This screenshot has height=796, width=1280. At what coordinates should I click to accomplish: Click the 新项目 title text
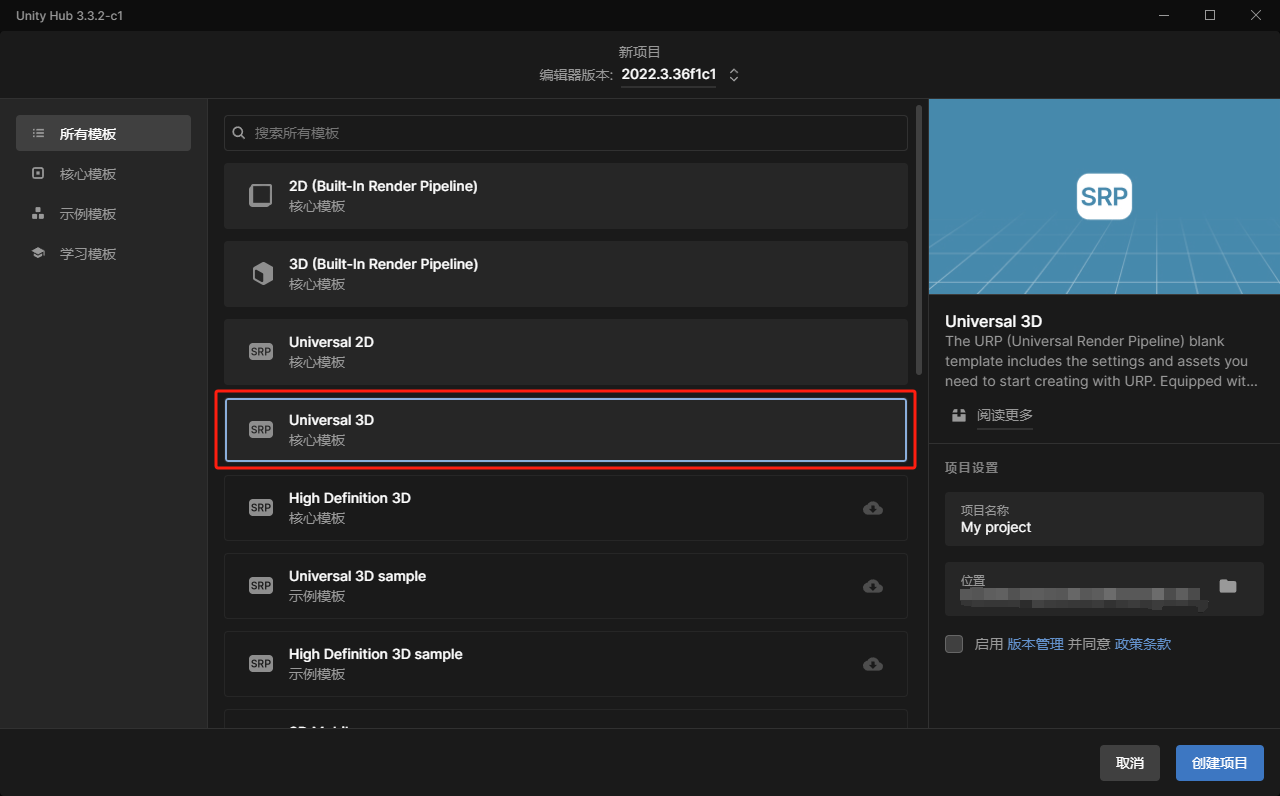[x=640, y=52]
